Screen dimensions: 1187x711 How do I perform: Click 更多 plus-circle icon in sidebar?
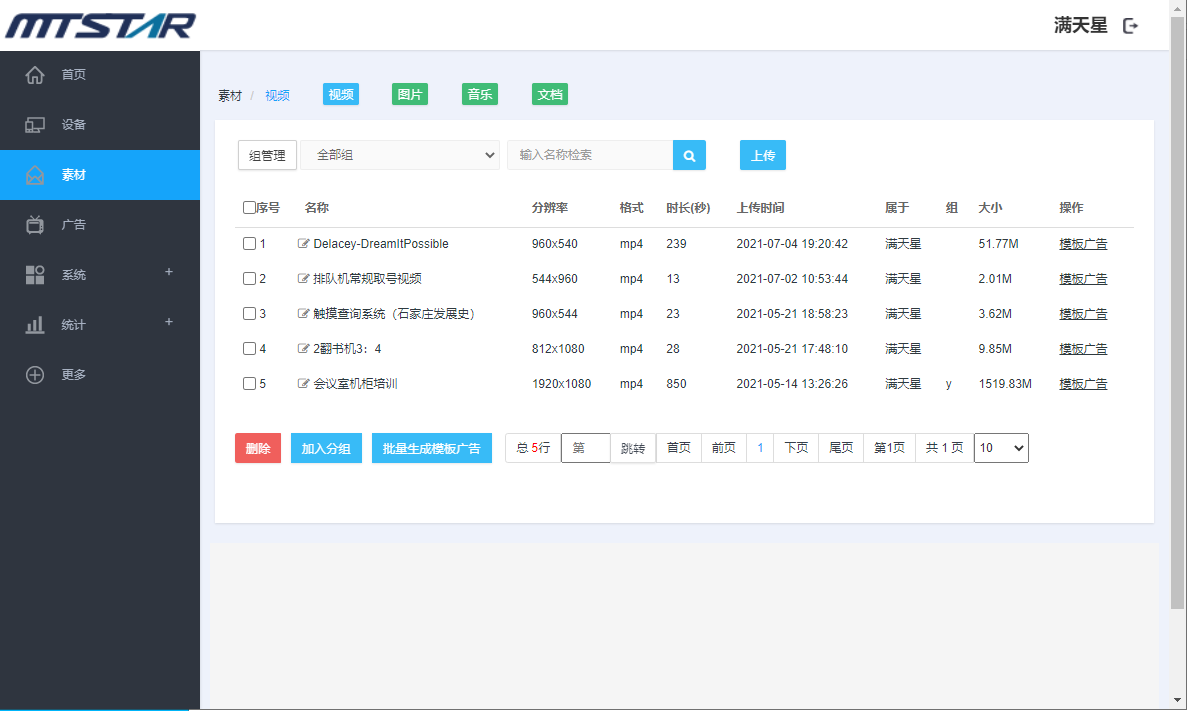pos(35,375)
